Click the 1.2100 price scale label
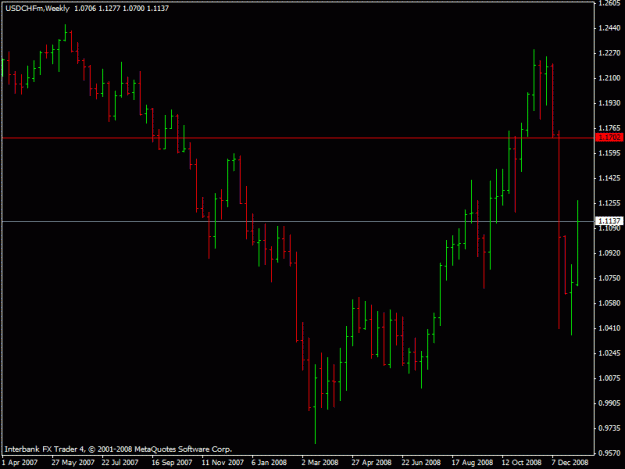Viewport: 625px width, 469px height. (x=609, y=78)
